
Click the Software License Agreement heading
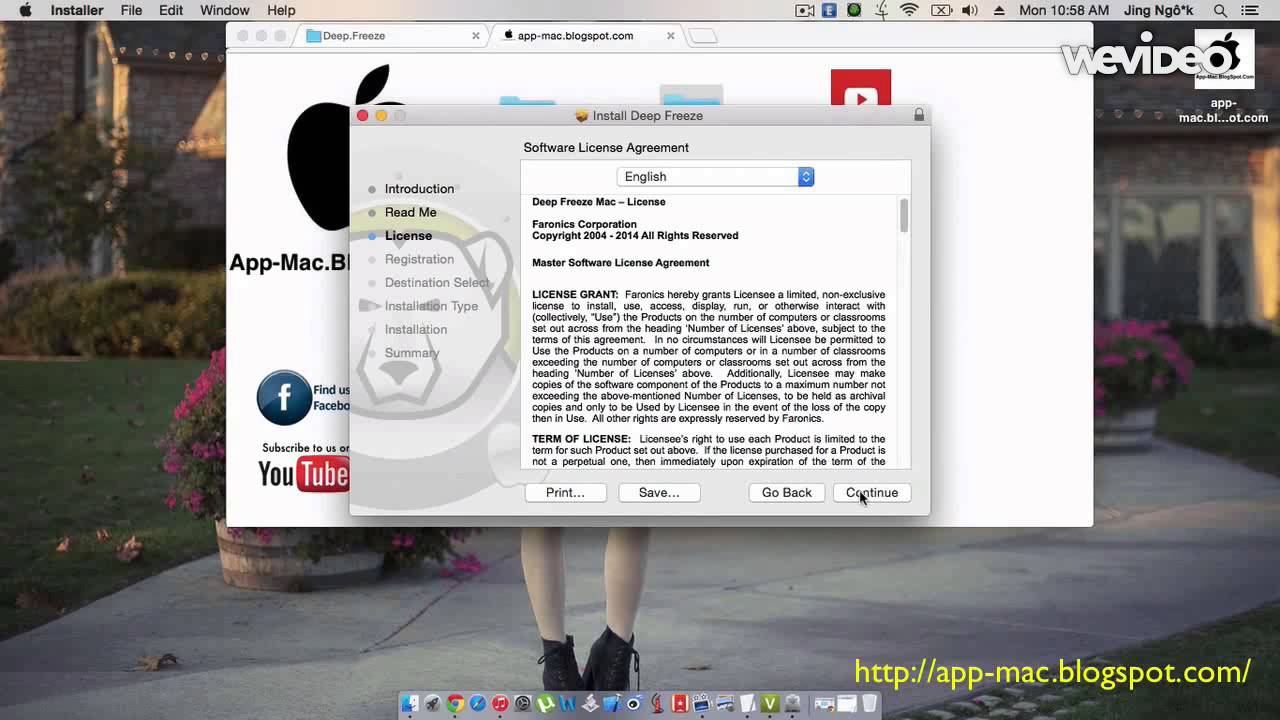point(606,147)
